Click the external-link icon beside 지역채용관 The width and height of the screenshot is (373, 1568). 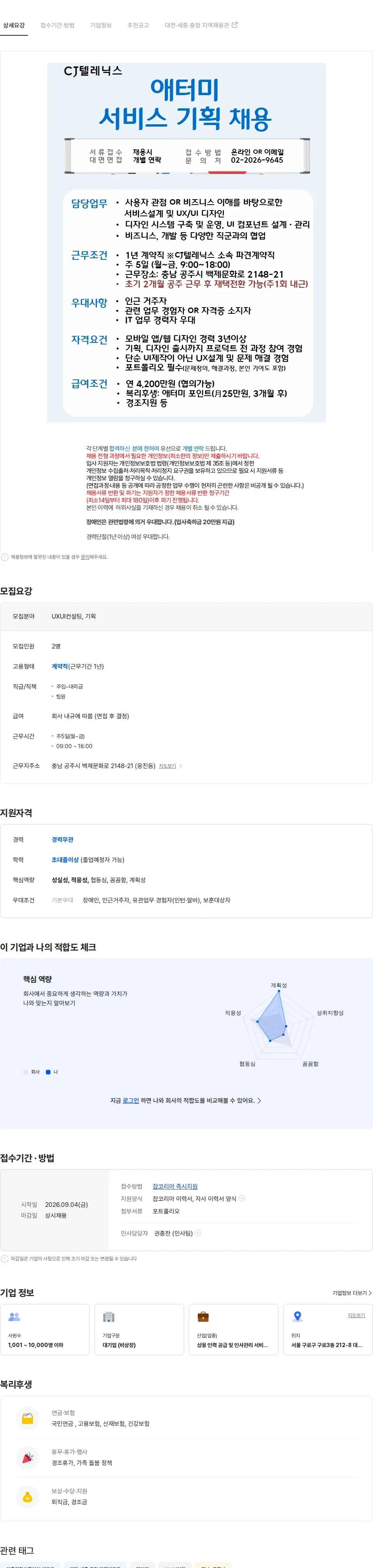coord(235,25)
